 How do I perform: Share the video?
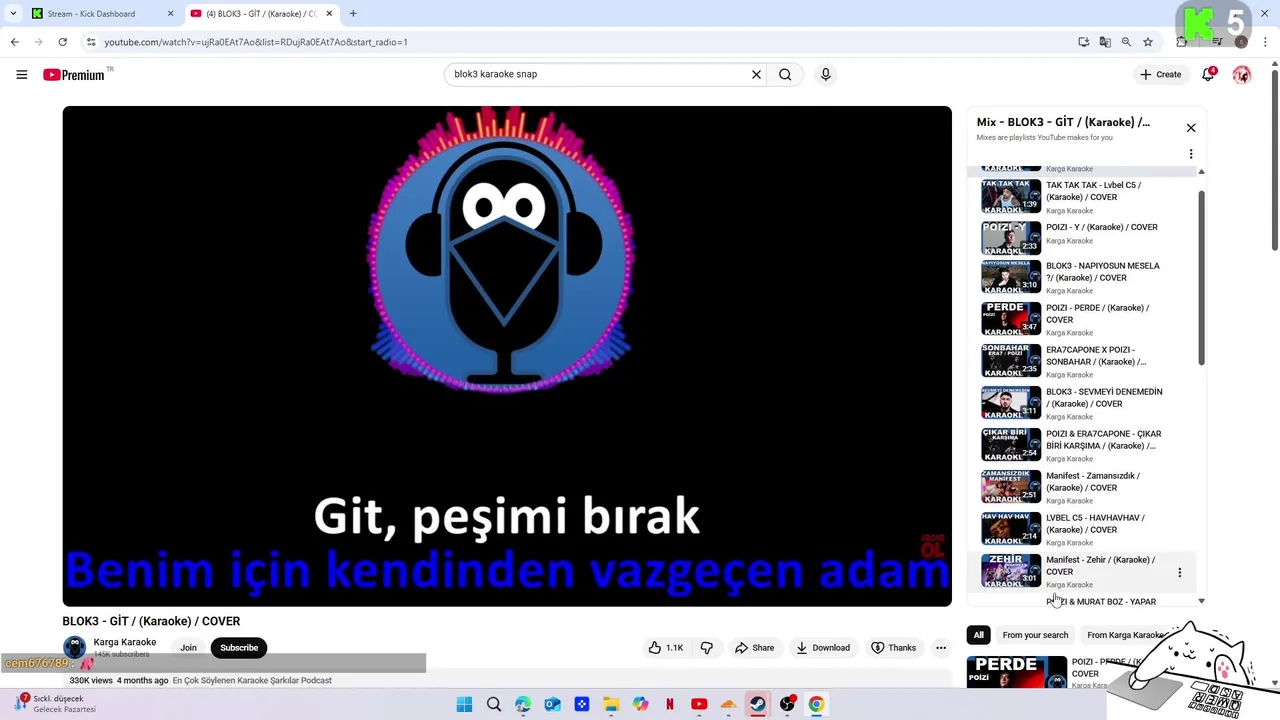tap(755, 648)
